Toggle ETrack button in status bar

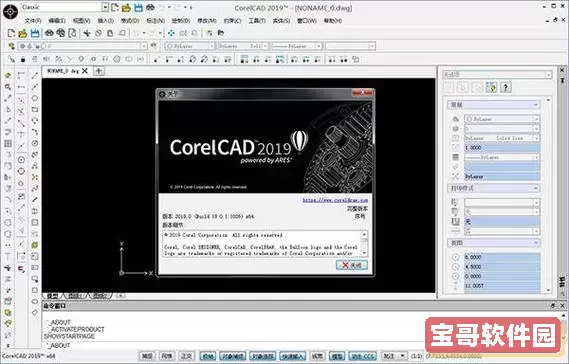tap(263, 356)
